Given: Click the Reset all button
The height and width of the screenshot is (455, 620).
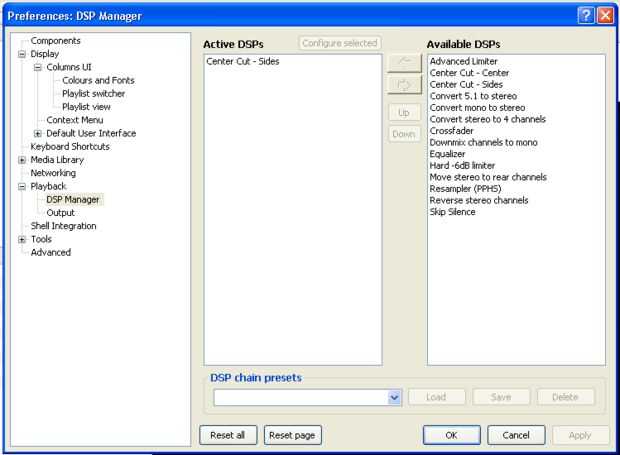Looking at the screenshot, I should 228,435.
